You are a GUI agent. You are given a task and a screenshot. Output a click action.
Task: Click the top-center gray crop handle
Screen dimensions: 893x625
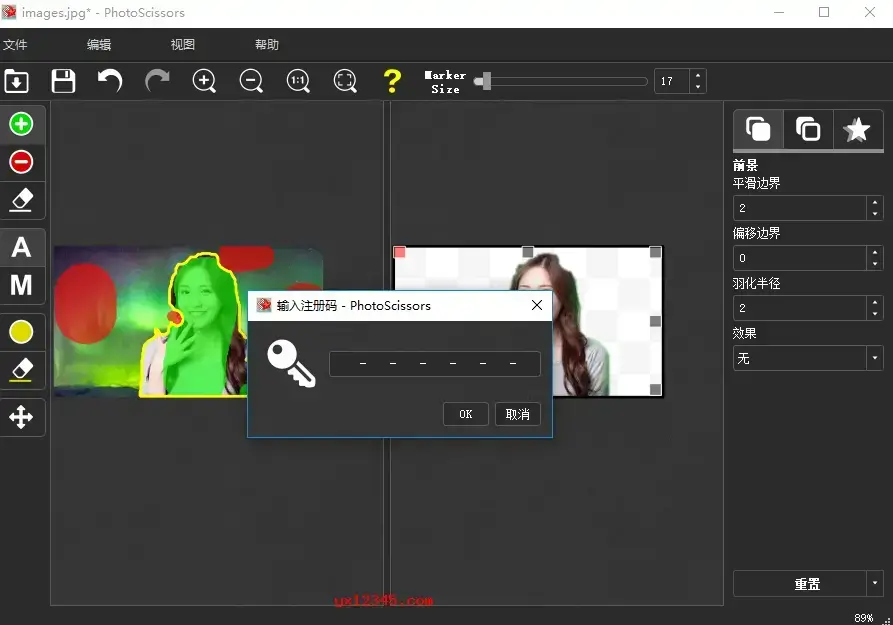tap(528, 252)
